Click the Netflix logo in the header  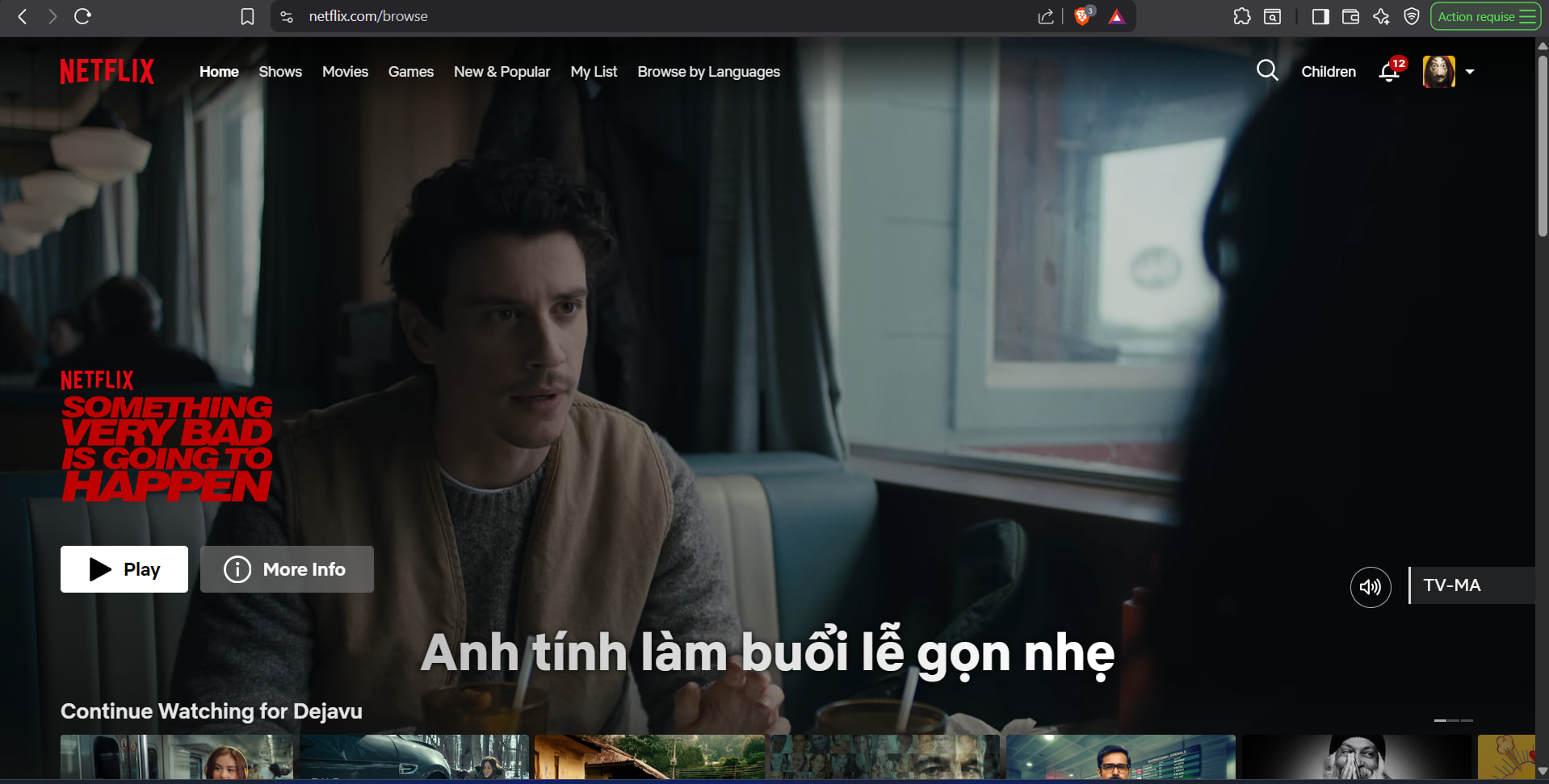pos(107,71)
